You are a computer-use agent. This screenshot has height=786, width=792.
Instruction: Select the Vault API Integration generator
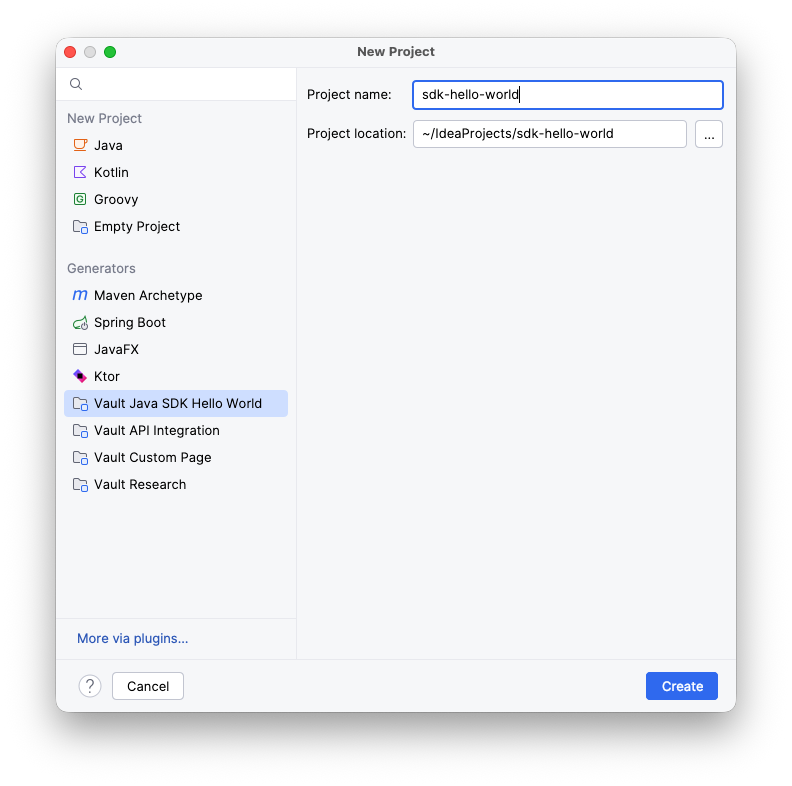click(x=176, y=430)
